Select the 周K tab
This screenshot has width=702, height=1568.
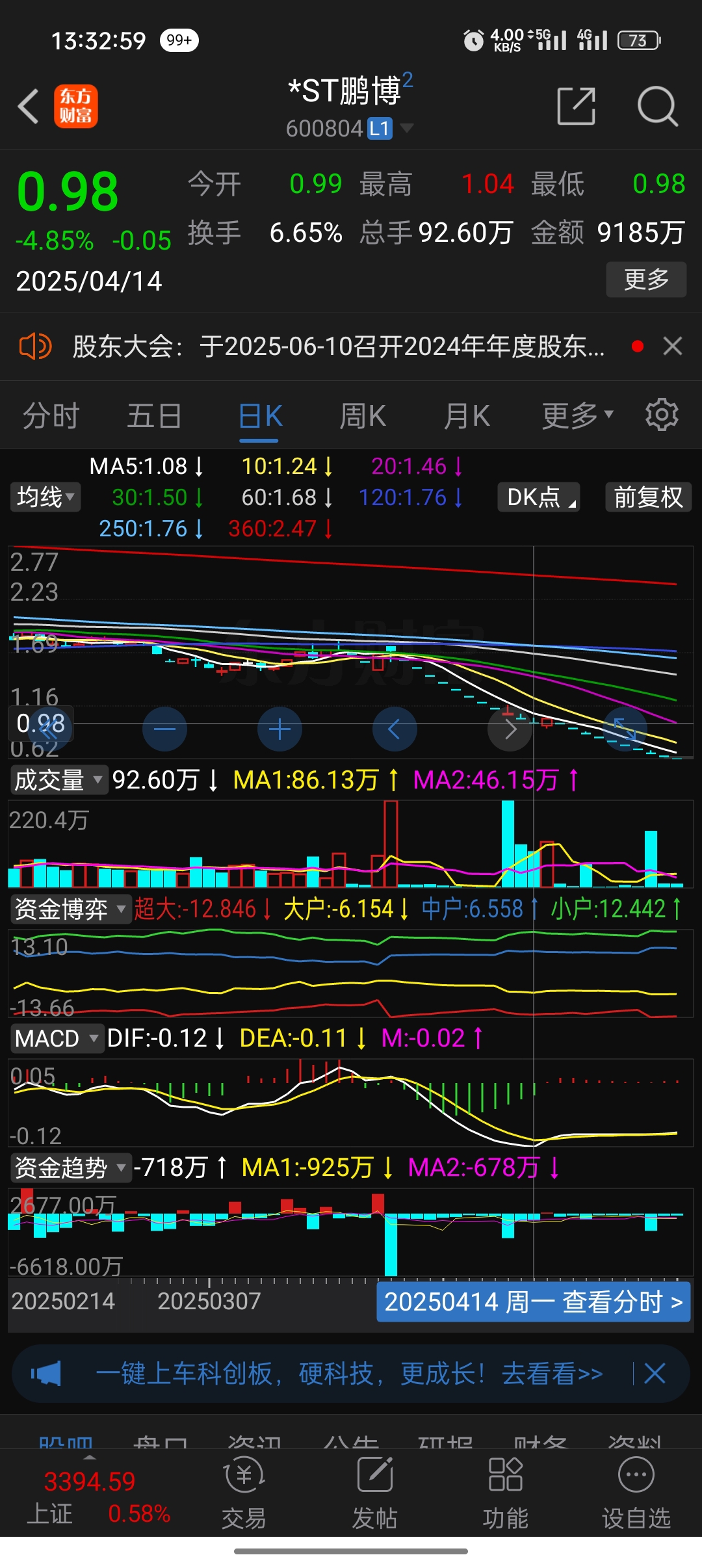[363, 415]
